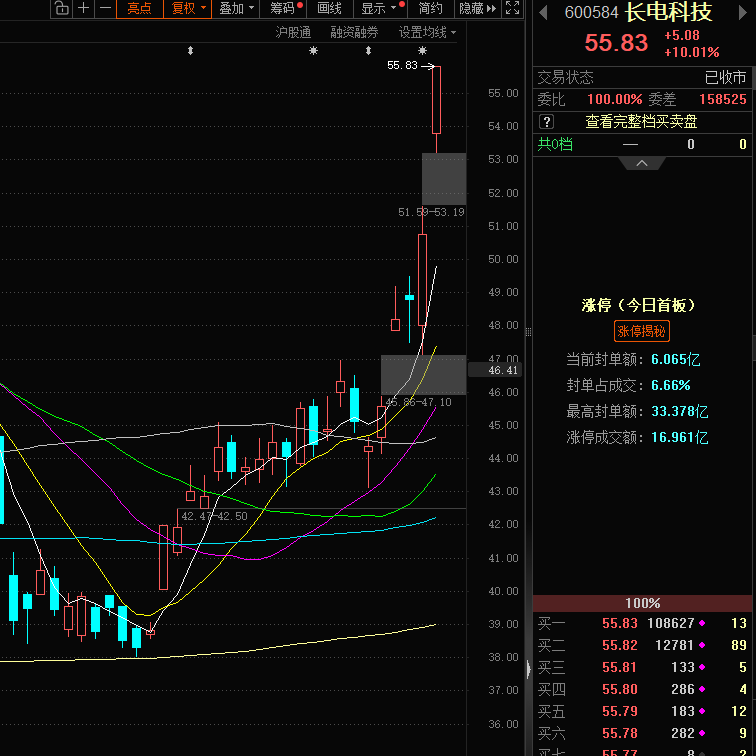Click the fullscreen expand icon
The image size is (756, 756).
(513, 8)
